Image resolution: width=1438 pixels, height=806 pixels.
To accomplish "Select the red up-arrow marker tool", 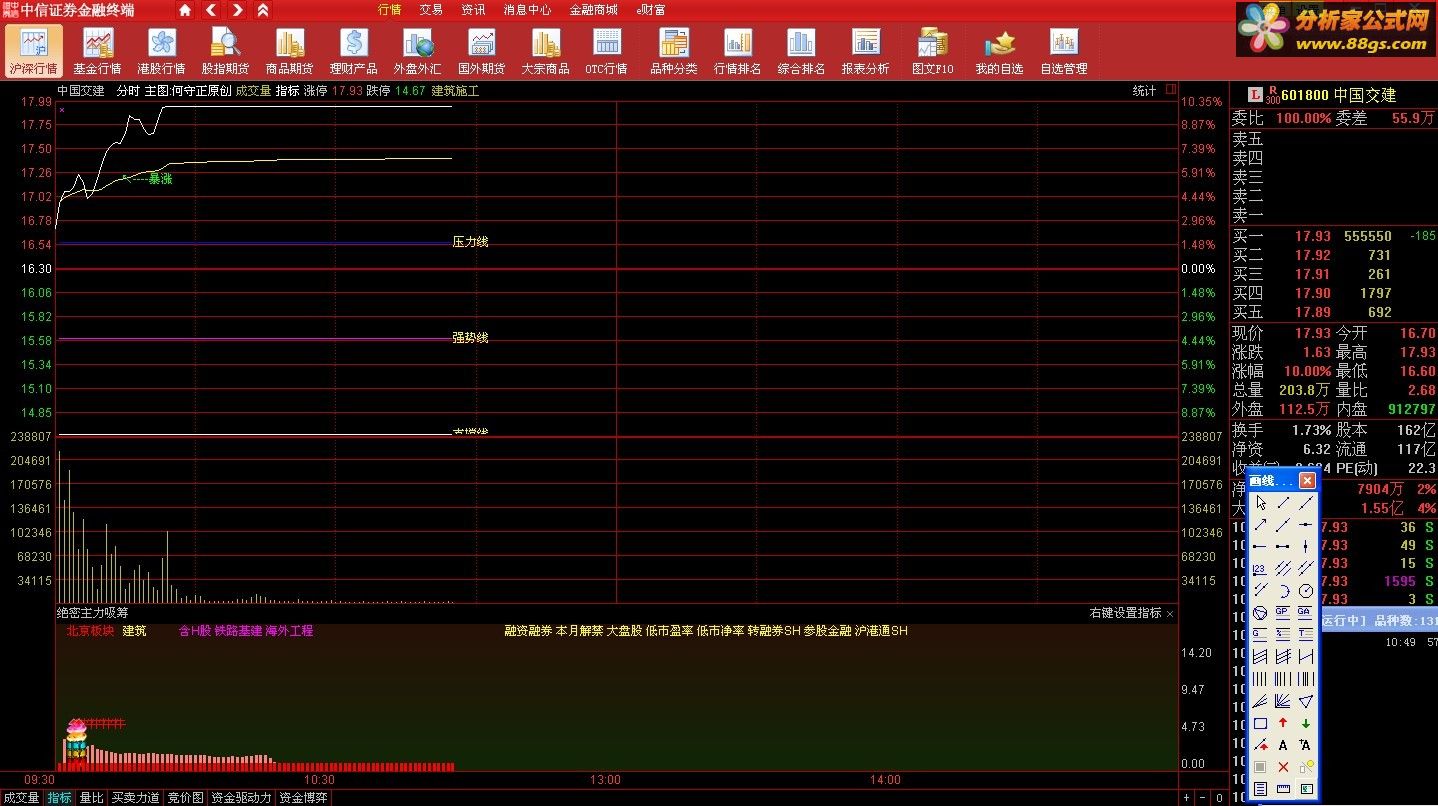I will (x=1283, y=722).
